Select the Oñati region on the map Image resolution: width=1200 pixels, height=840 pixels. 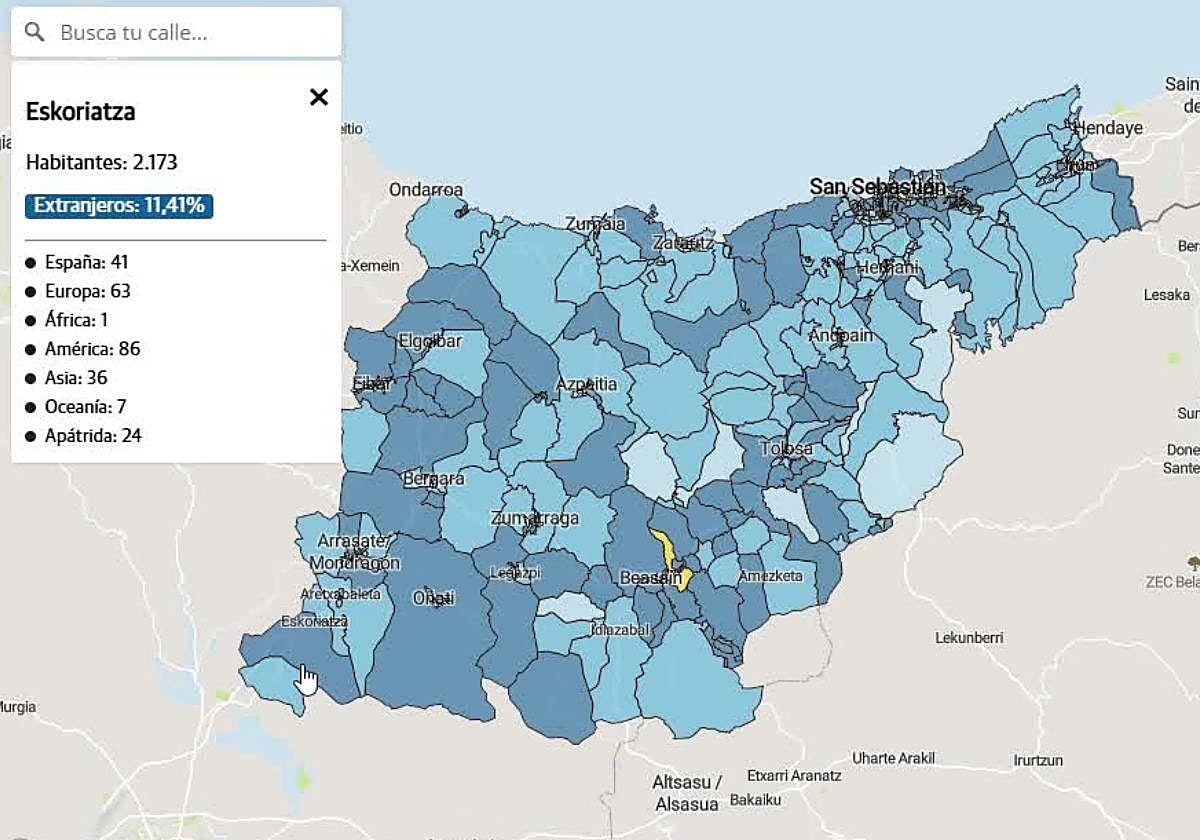pyautogui.click(x=434, y=598)
